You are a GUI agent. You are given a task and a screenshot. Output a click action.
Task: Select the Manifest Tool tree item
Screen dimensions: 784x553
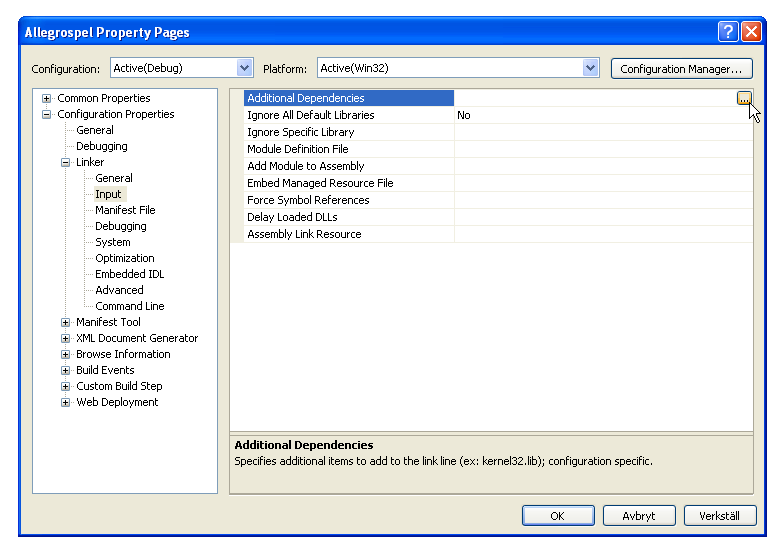coord(108,322)
